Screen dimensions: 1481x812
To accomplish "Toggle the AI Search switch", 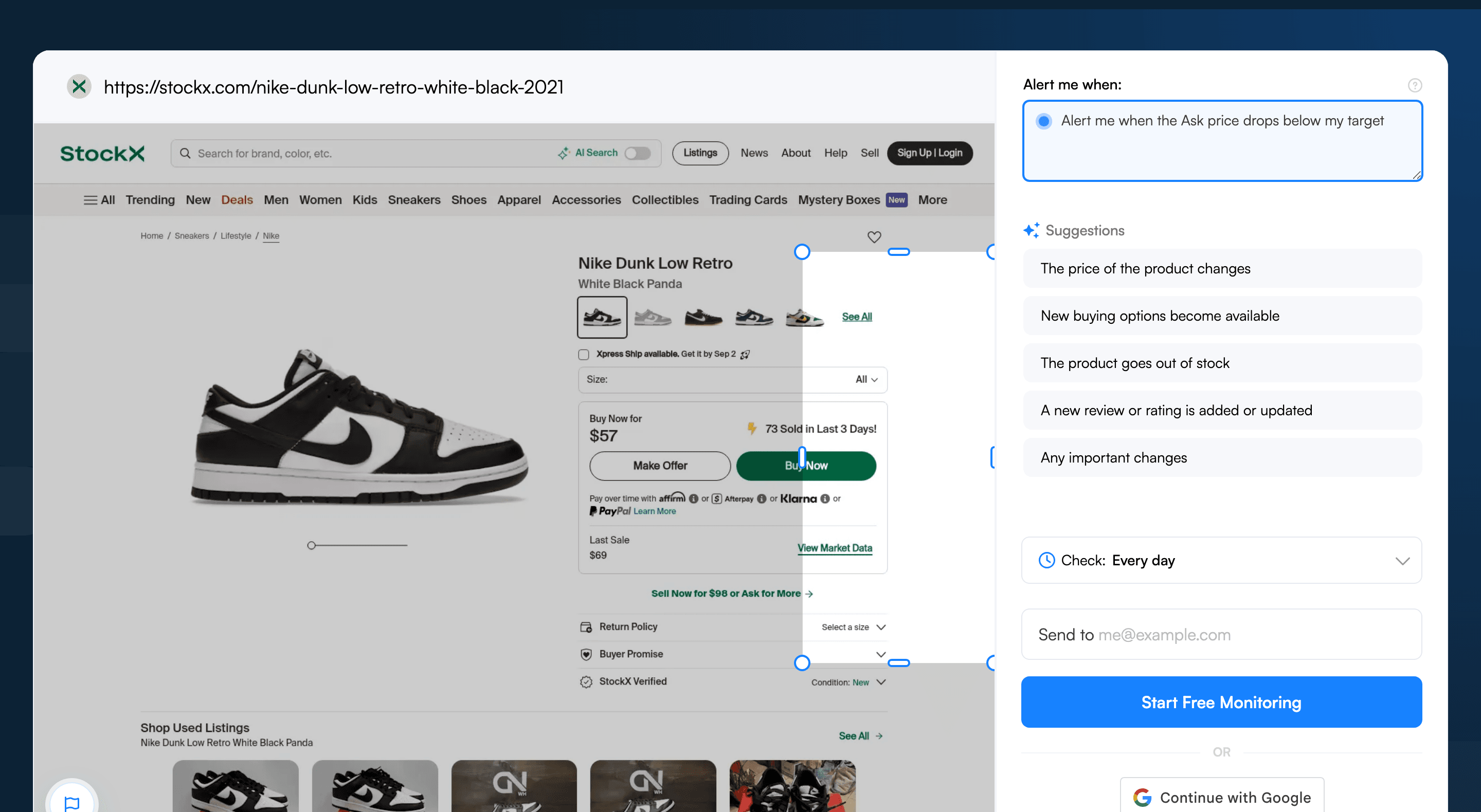I will pyautogui.click(x=638, y=153).
